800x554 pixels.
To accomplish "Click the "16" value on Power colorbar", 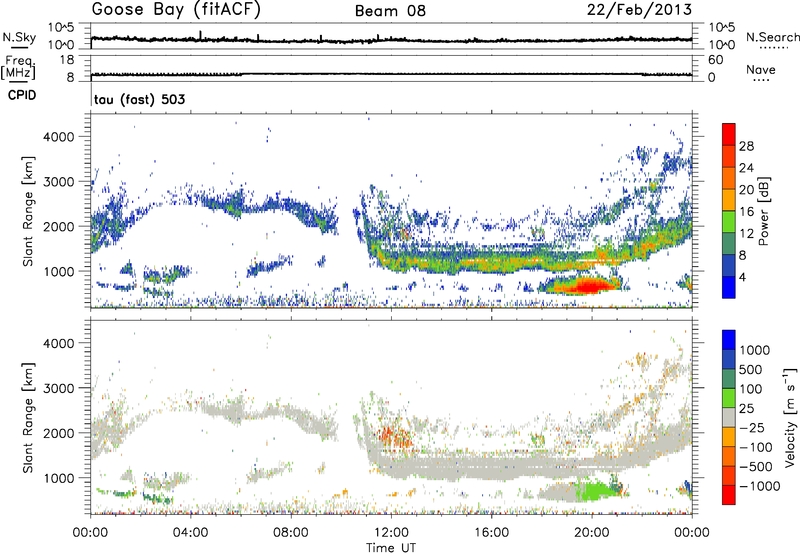I will coord(746,212).
